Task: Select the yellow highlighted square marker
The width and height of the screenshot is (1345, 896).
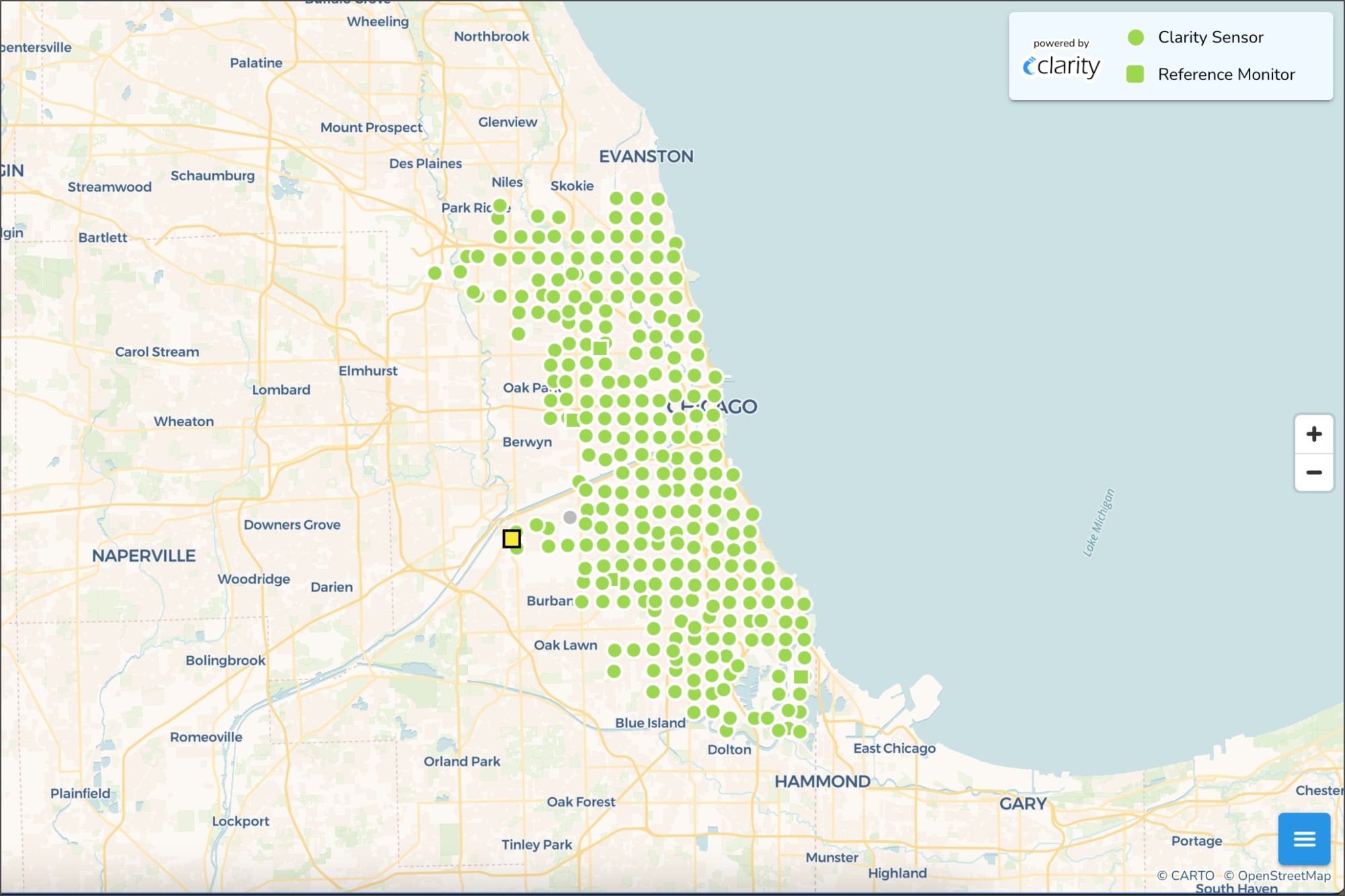Action: [x=512, y=538]
